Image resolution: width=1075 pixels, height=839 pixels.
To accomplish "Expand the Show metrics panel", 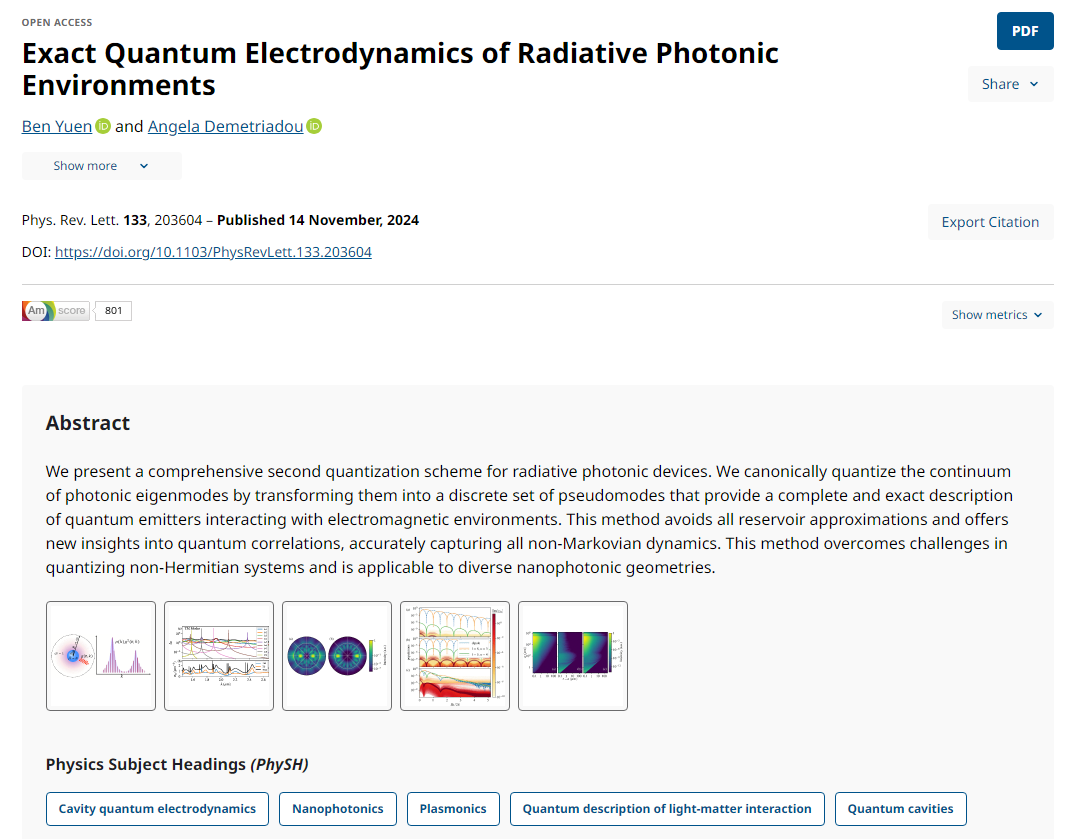I will click(x=998, y=315).
